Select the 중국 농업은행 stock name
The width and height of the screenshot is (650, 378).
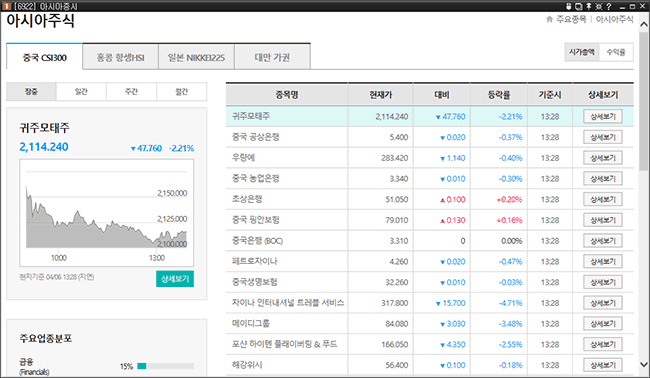point(255,178)
